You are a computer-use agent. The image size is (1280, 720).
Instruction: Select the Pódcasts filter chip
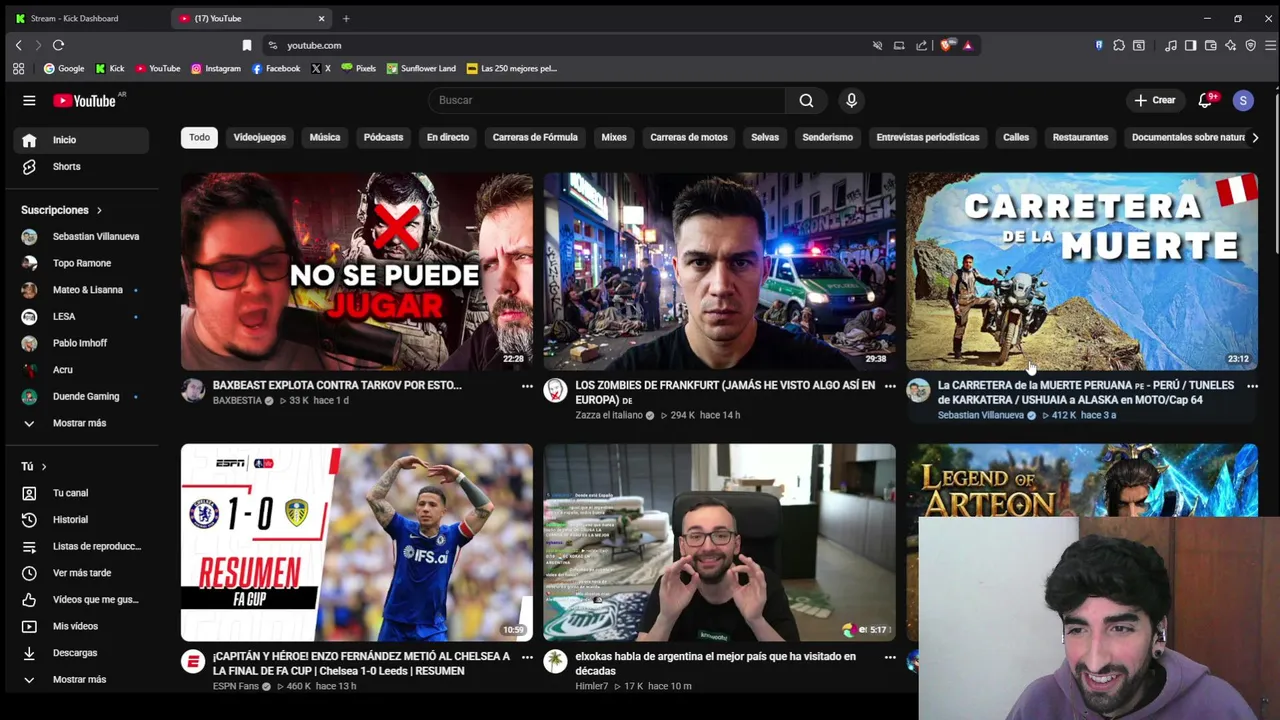[383, 137]
